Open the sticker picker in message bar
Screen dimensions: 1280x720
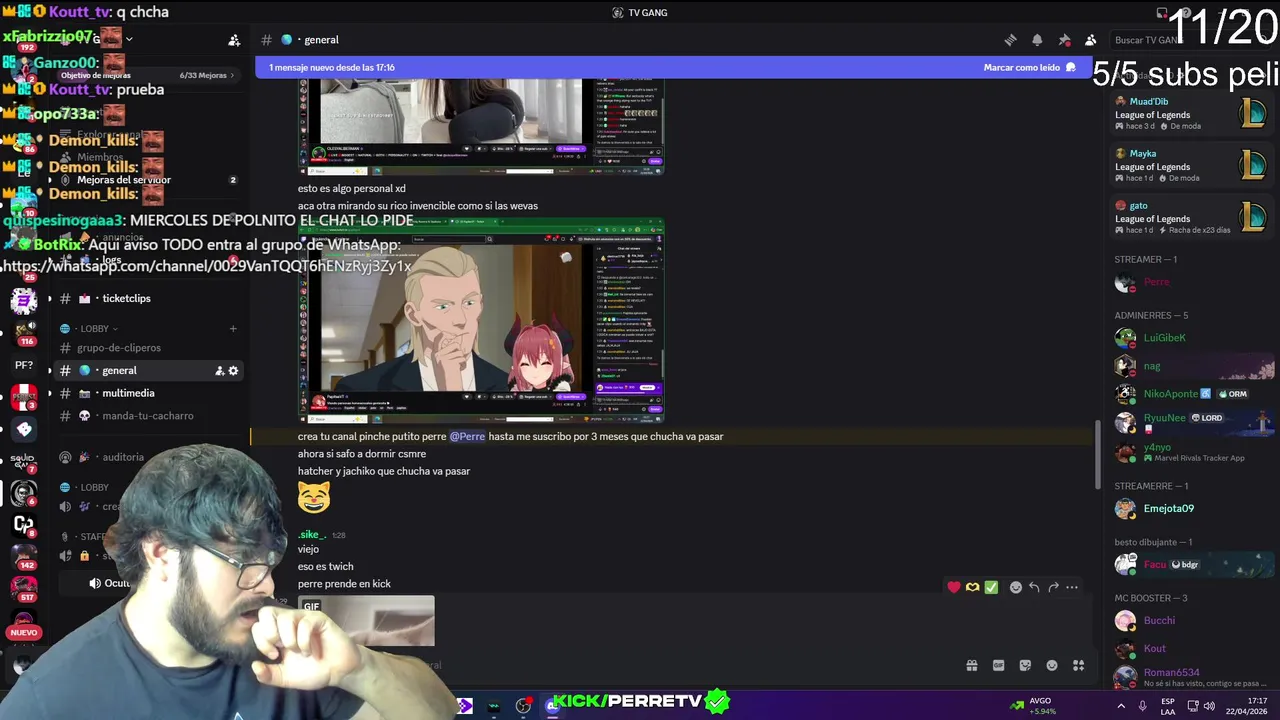[x=1025, y=665]
